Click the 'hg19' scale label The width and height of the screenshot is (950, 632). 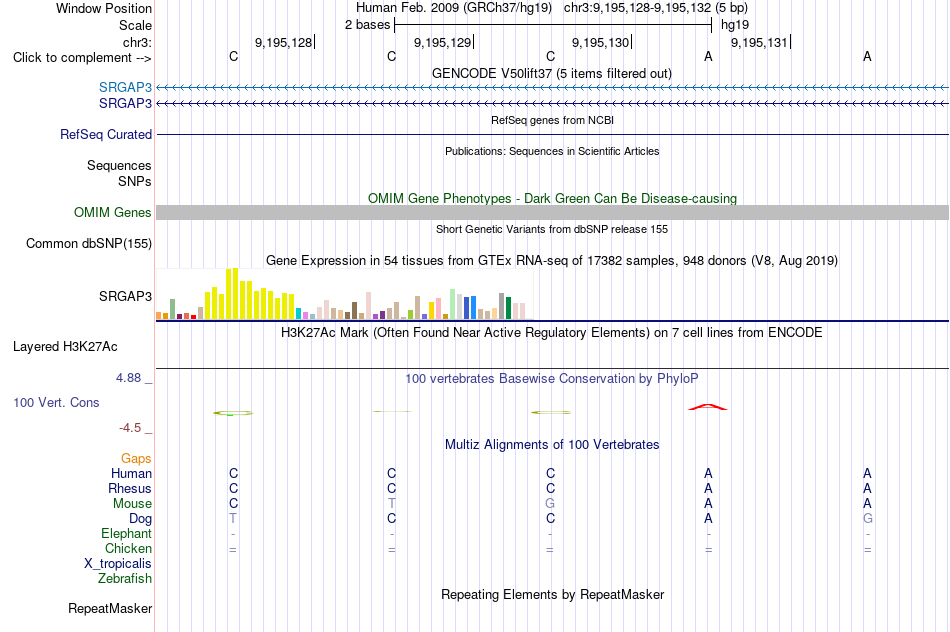pos(735,25)
